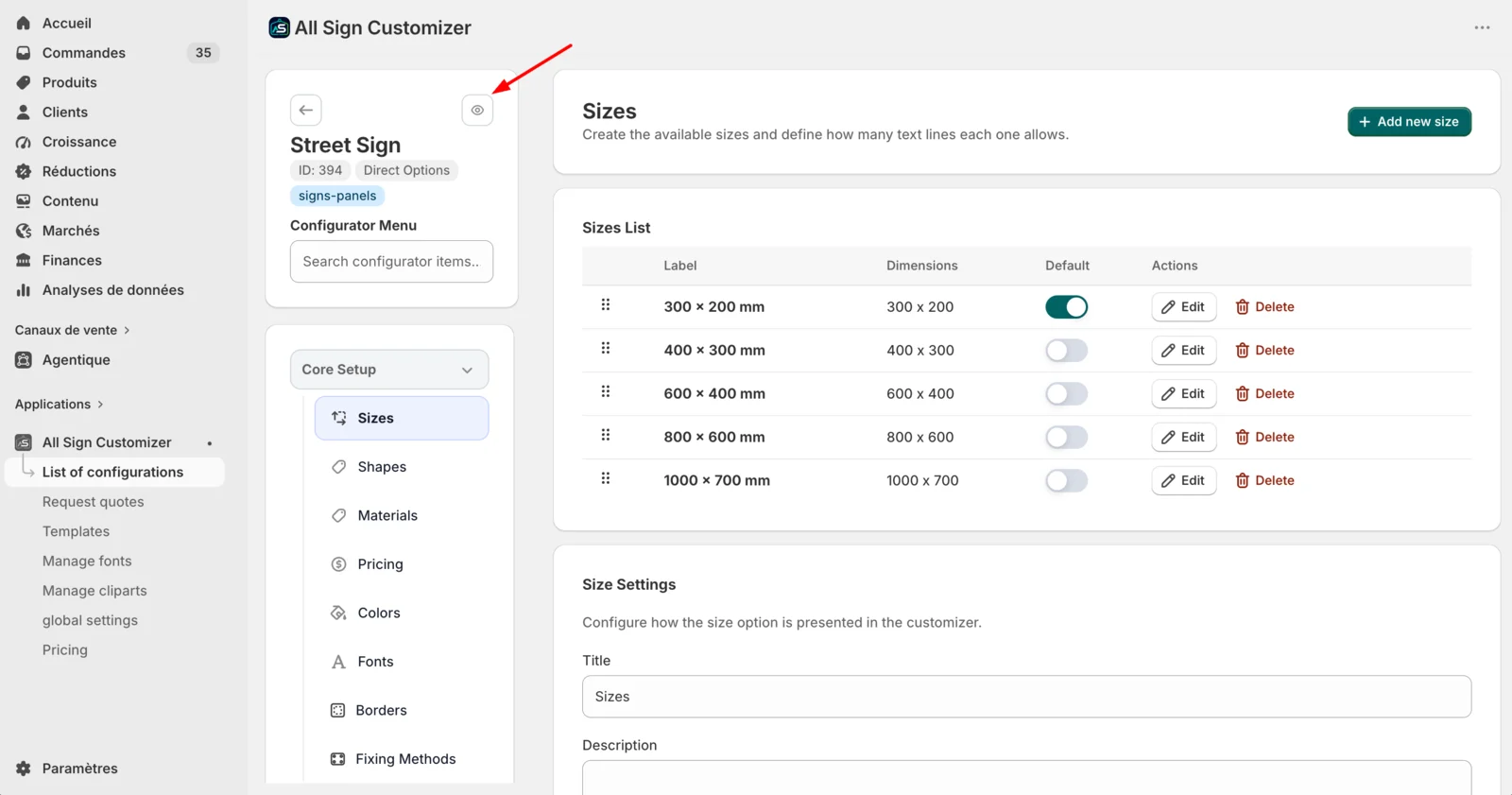Click the Réductions discount icon
Viewport: 1512px width, 795px height.
pyautogui.click(x=24, y=171)
